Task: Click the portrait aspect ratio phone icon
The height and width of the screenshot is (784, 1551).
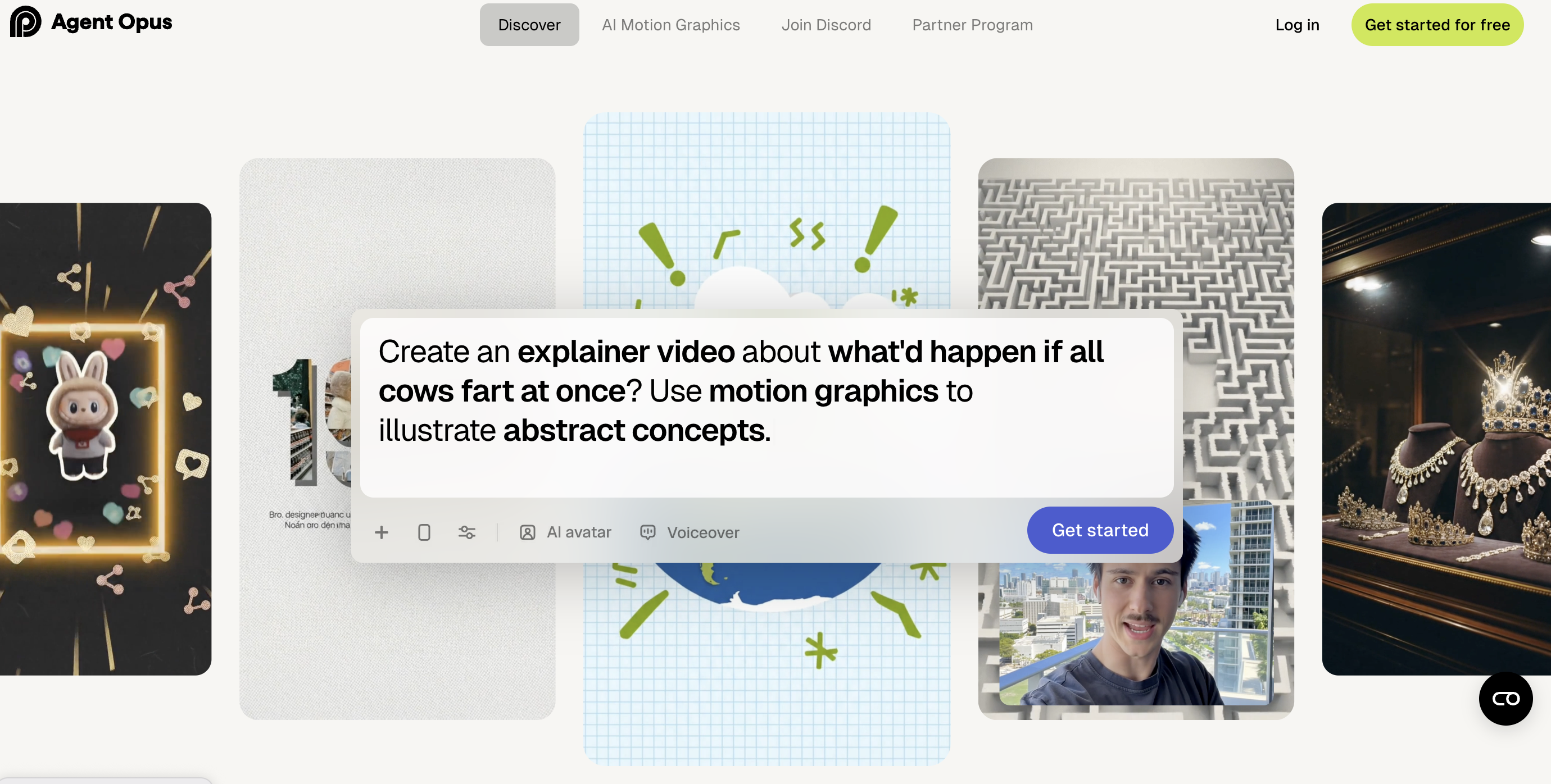Action: [424, 532]
